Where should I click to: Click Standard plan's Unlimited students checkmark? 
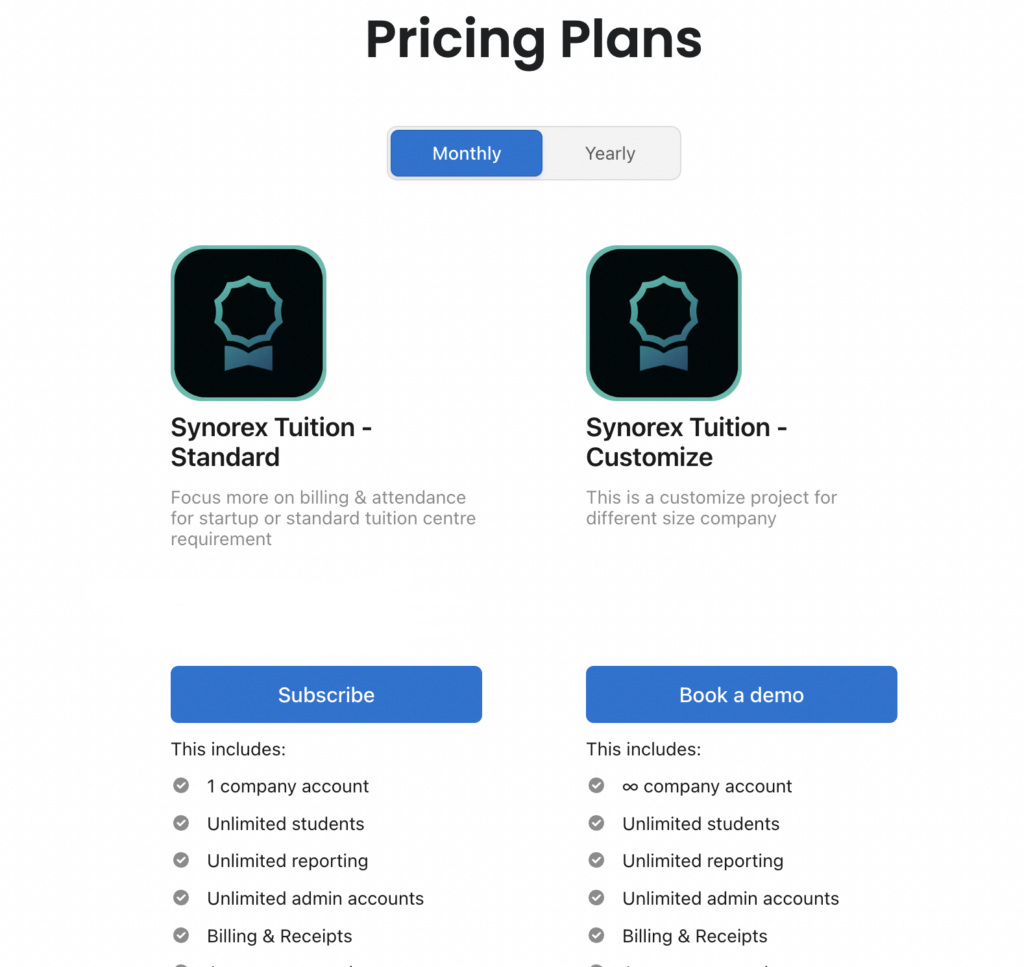tap(181, 823)
